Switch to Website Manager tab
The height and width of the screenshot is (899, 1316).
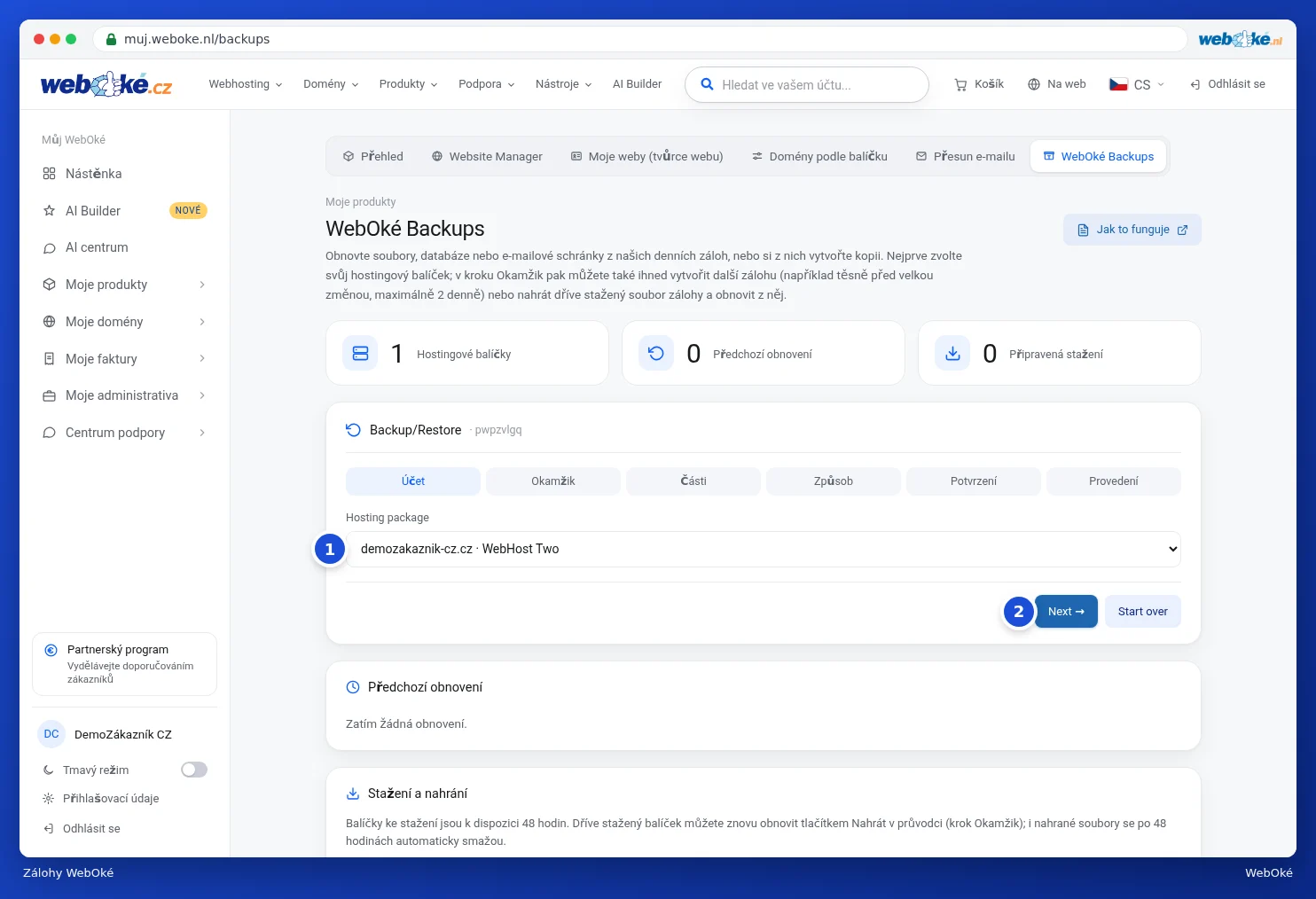pyautogui.click(x=487, y=156)
